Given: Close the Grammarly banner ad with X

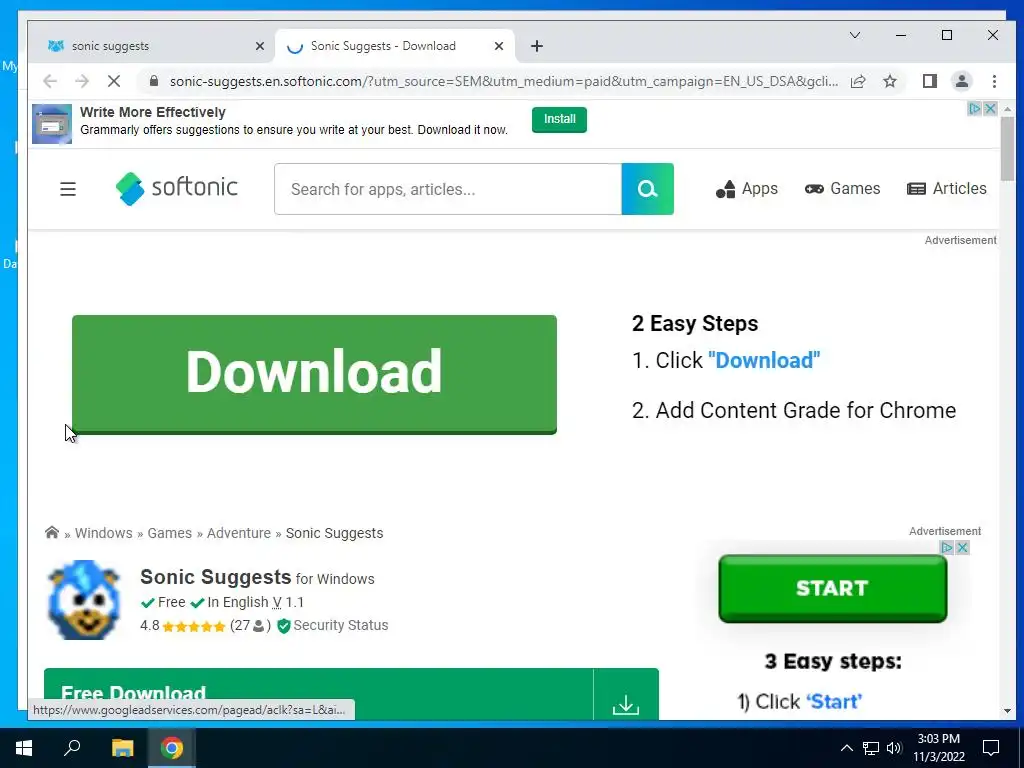Looking at the screenshot, I should (990, 108).
